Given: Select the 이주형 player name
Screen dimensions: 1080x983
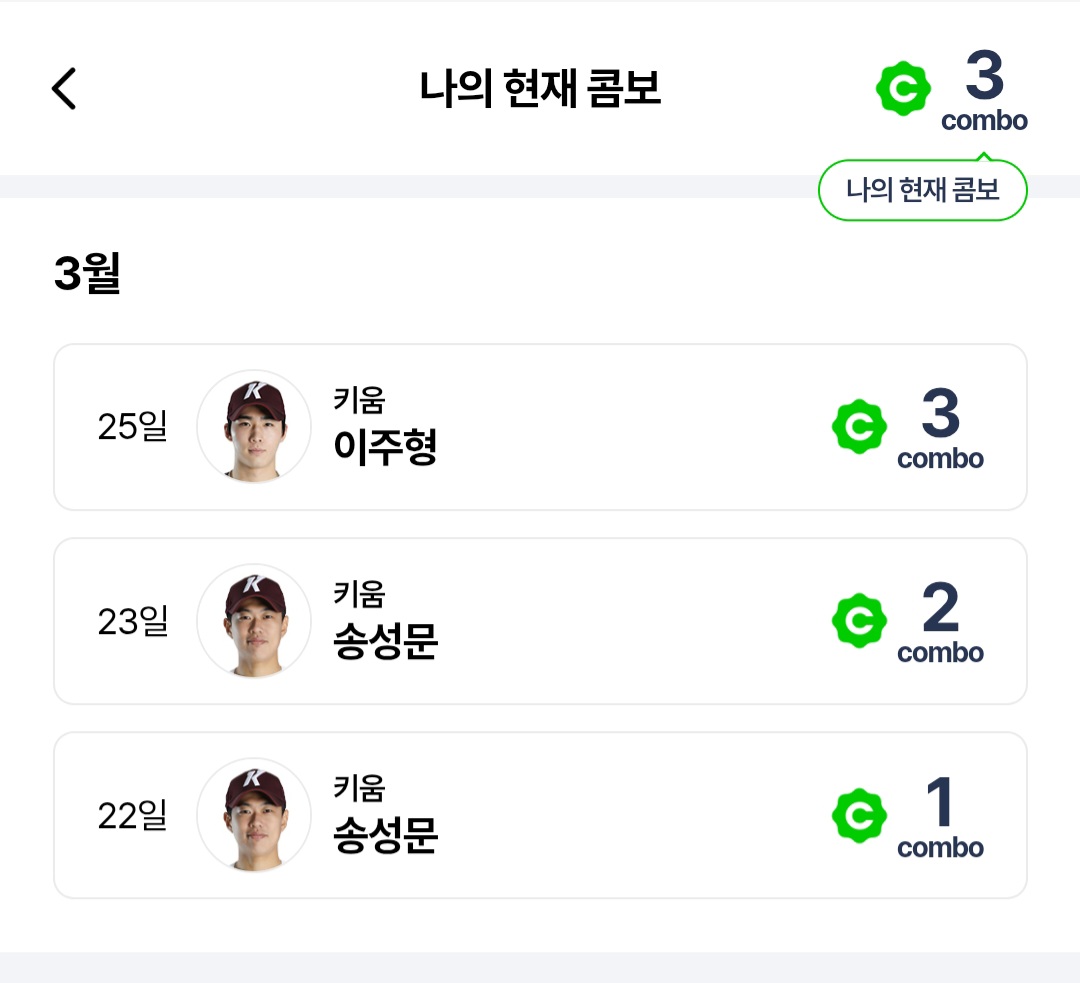Looking at the screenshot, I should [x=385, y=448].
